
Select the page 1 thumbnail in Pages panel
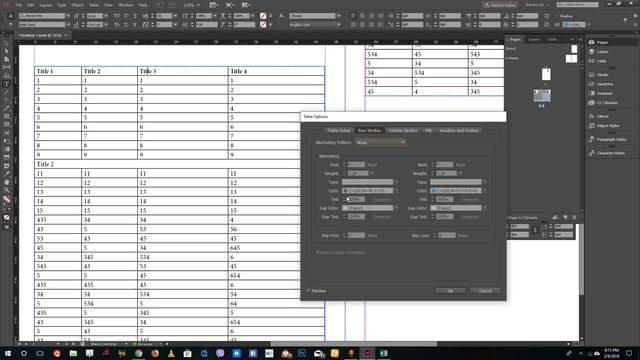tap(546, 74)
